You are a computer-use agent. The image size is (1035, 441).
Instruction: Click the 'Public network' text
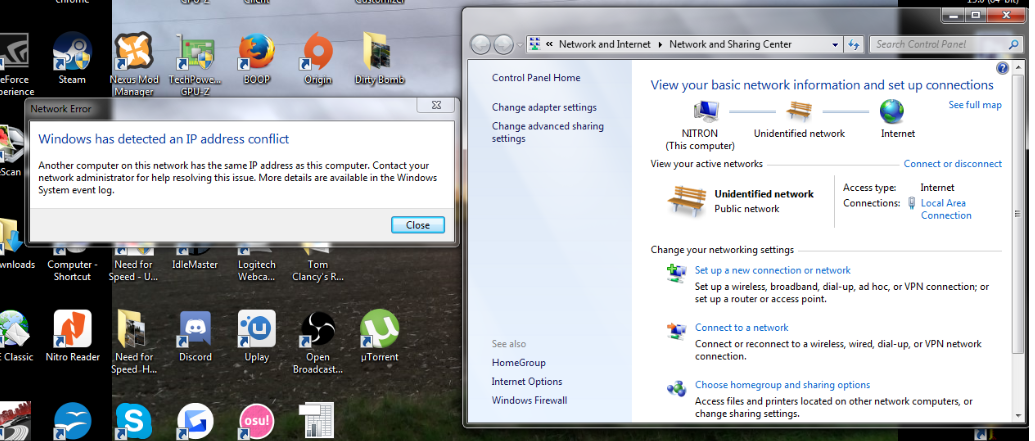point(747,209)
